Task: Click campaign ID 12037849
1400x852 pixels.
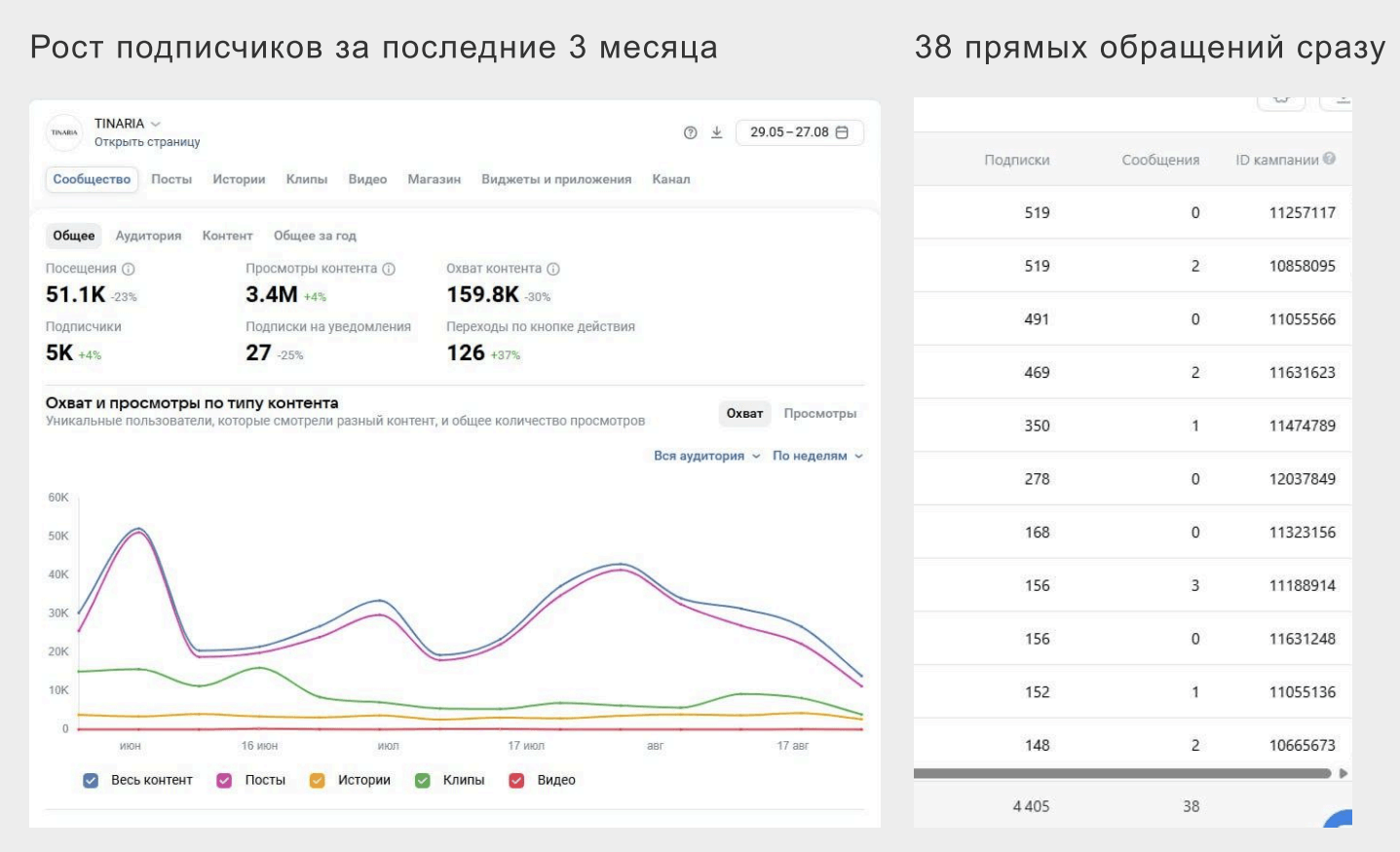Action: [x=1302, y=479]
